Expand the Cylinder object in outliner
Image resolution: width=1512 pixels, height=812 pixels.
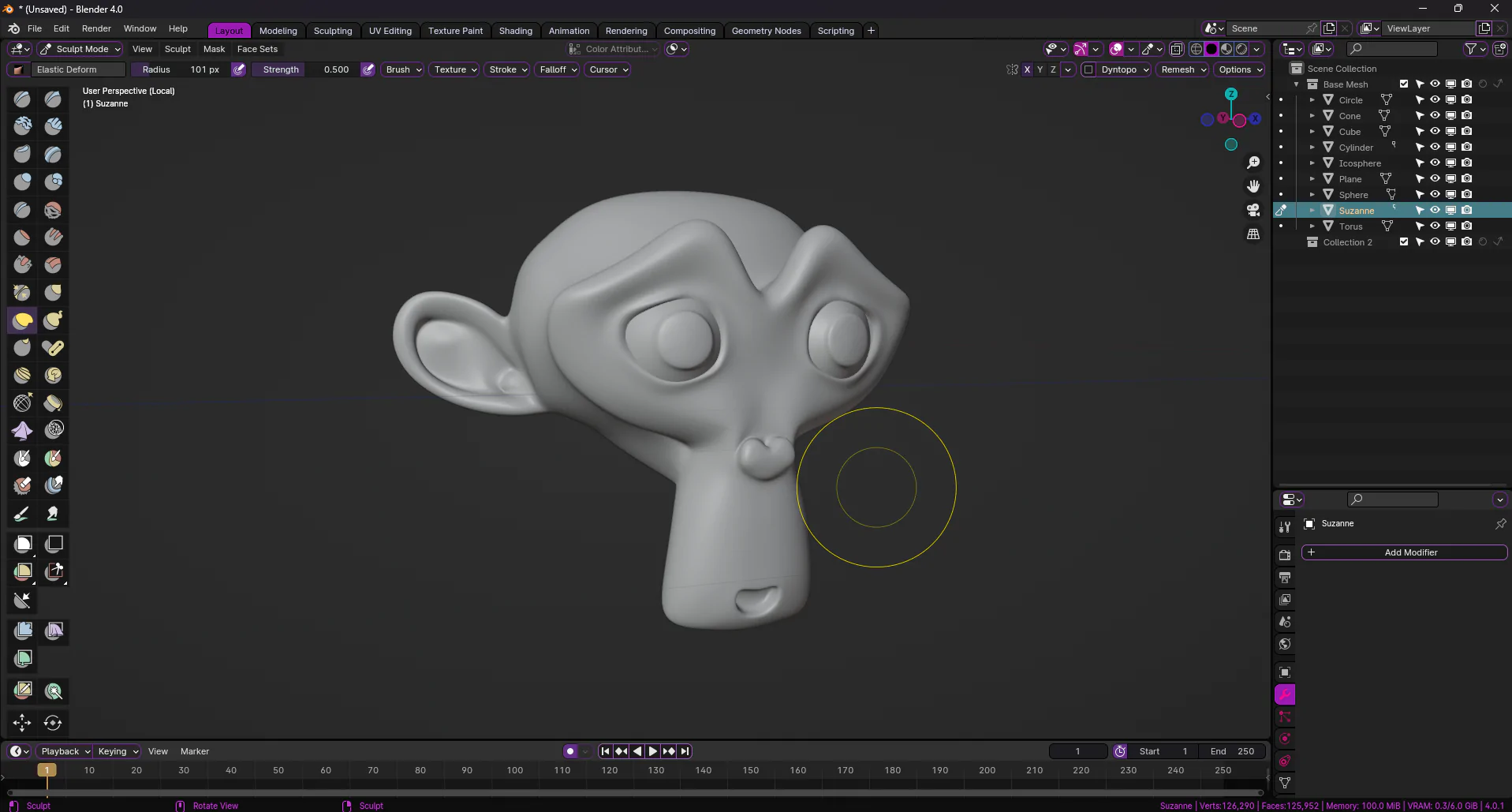click(x=1312, y=148)
